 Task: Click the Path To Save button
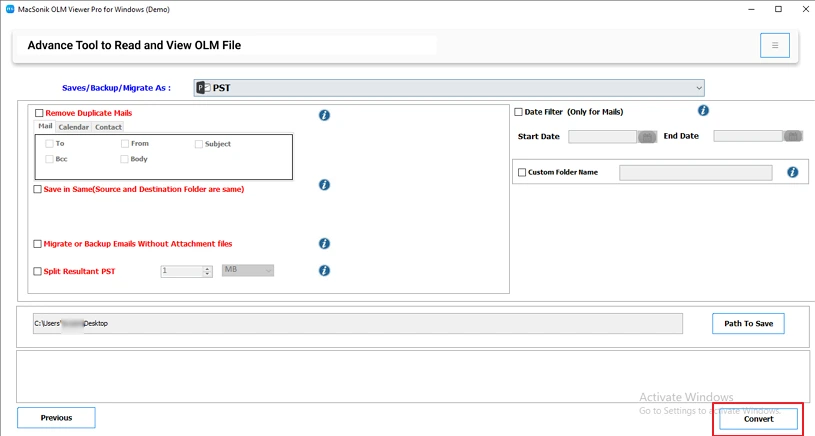coord(748,323)
